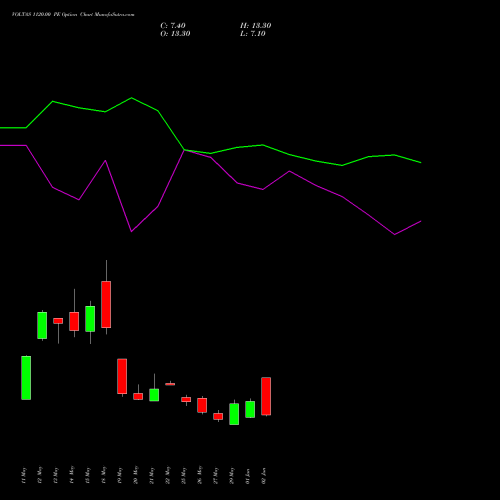The width and height of the screenshot is (500, 500).
Task: Click the close value C: 7.40
Action: 173,26
